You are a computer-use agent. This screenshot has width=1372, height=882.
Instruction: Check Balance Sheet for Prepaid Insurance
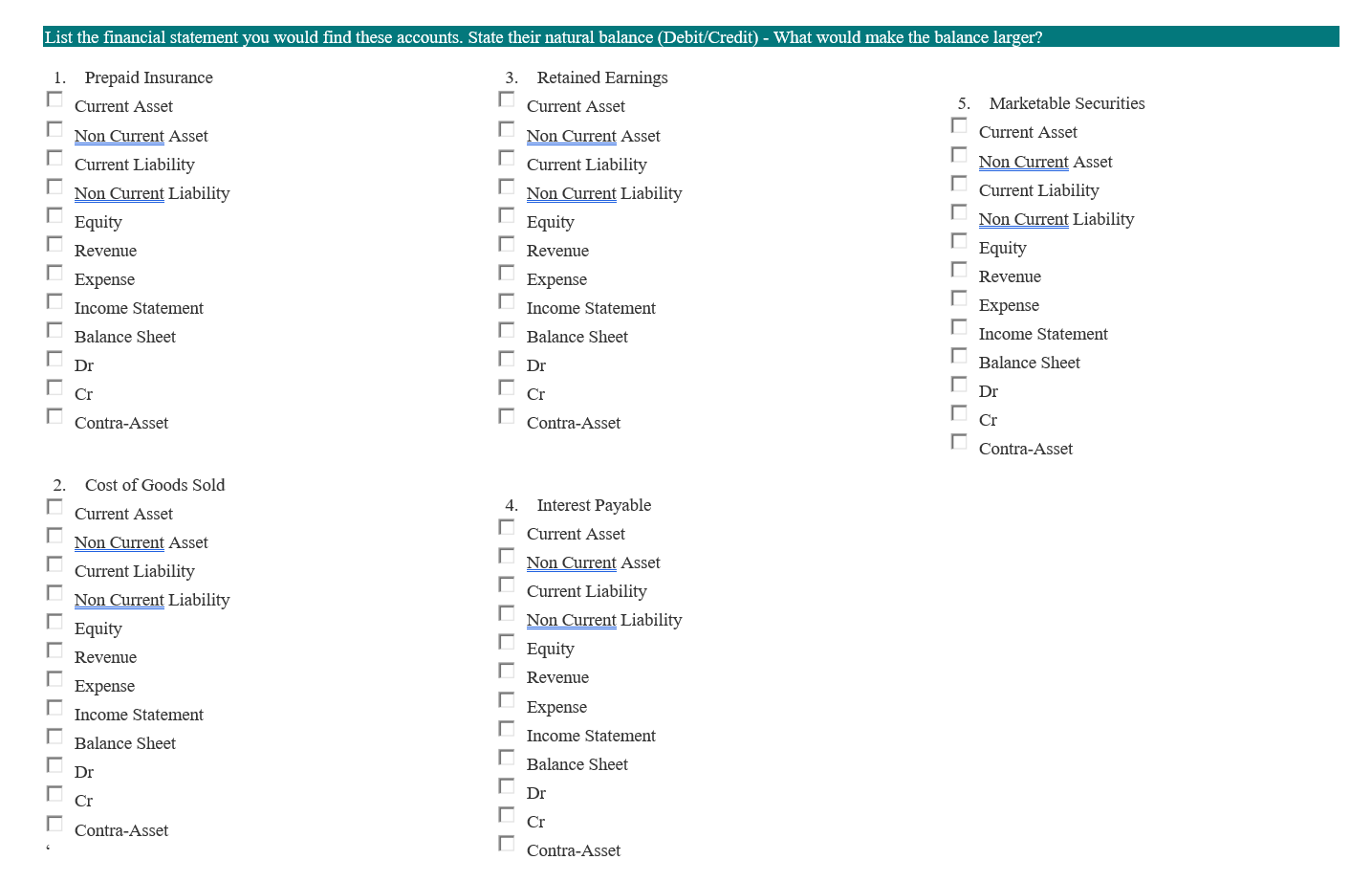(x=54, y=329)
